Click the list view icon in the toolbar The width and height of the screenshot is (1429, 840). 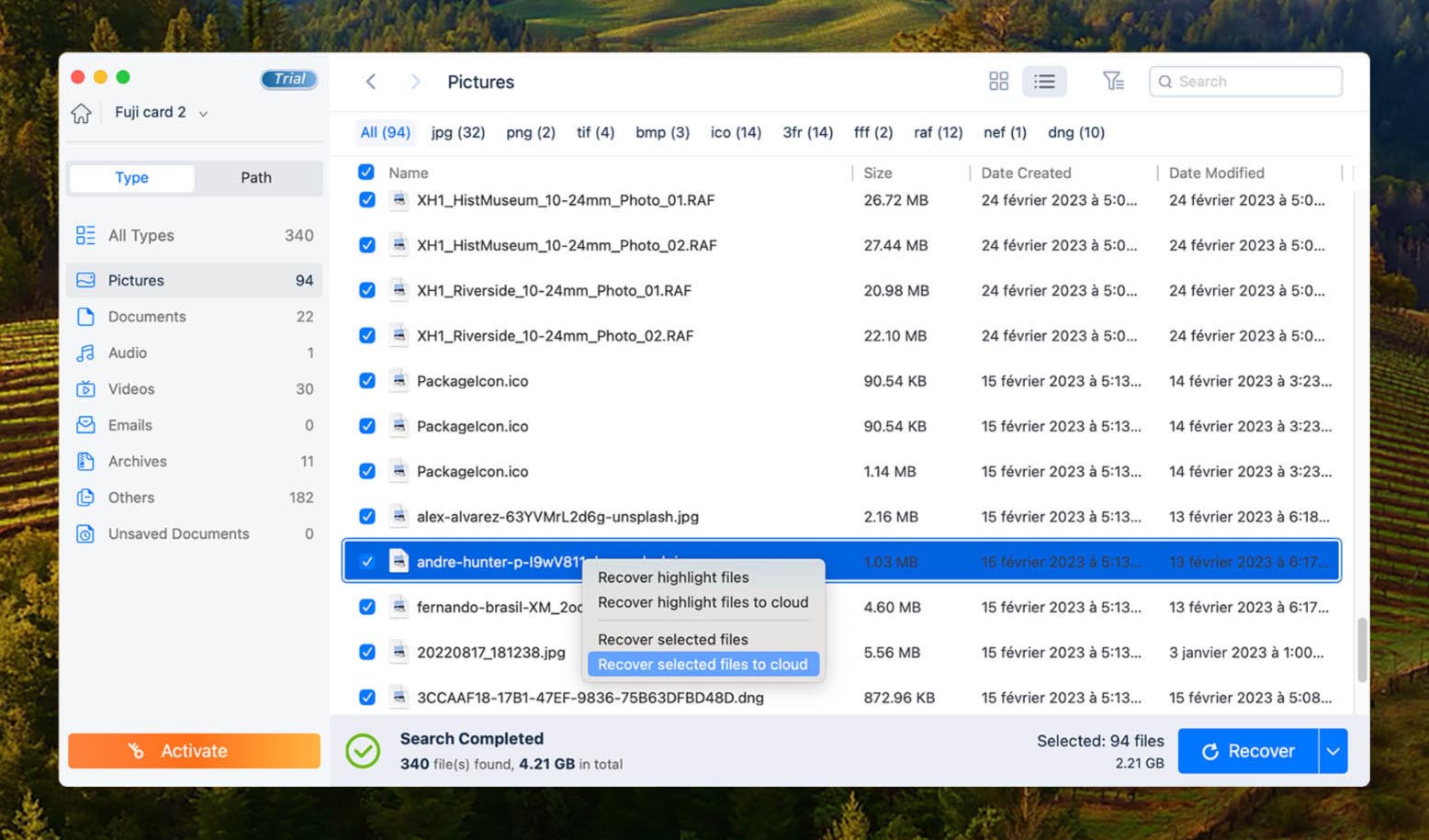pyautogui.click(x=1044, y=81)
